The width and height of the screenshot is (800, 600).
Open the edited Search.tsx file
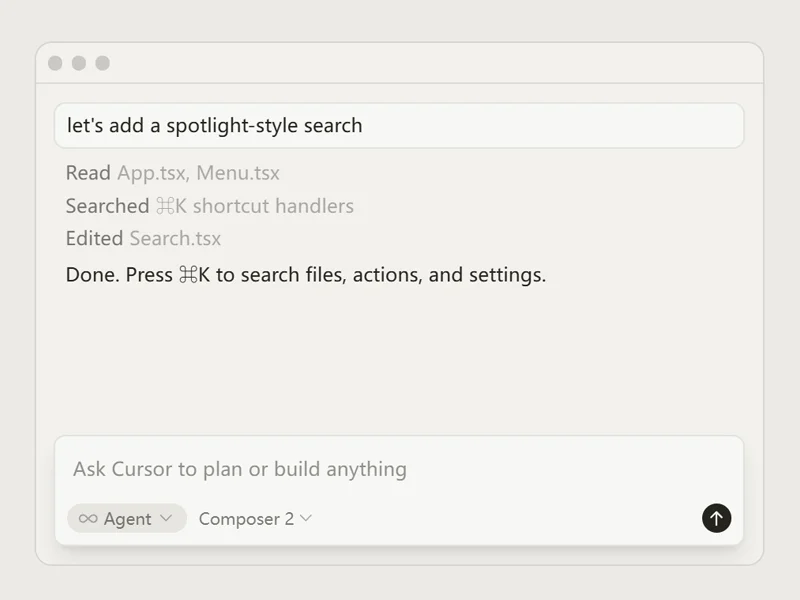point(175,239)
